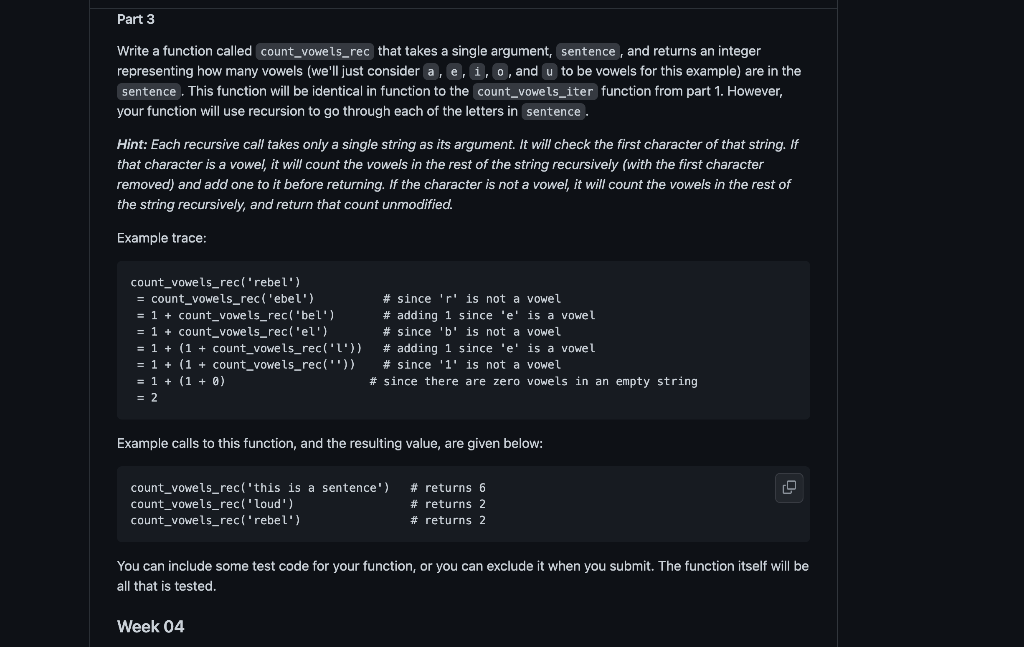Screen dimensions: 1024x647
Task: Click the inline code chip for vowel 'o'
Action: (500, 72)
